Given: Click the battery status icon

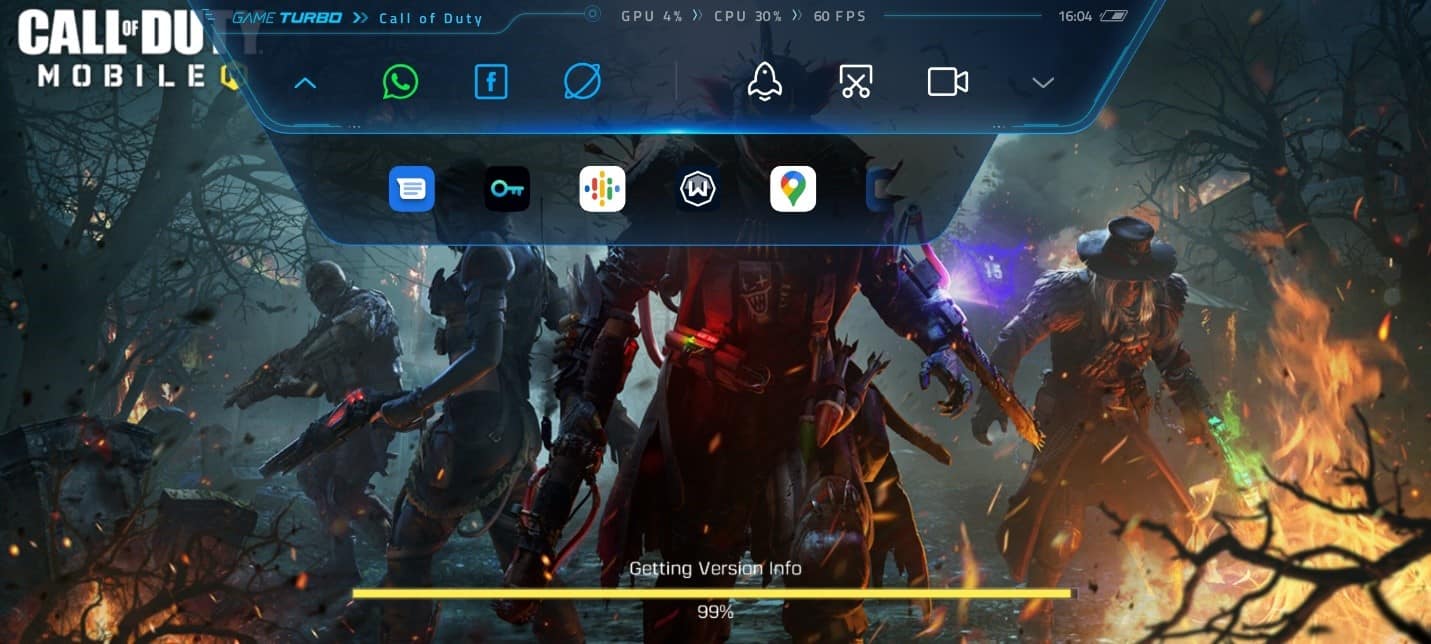Looking at the screenshot, I should [x=1113, y=16].
